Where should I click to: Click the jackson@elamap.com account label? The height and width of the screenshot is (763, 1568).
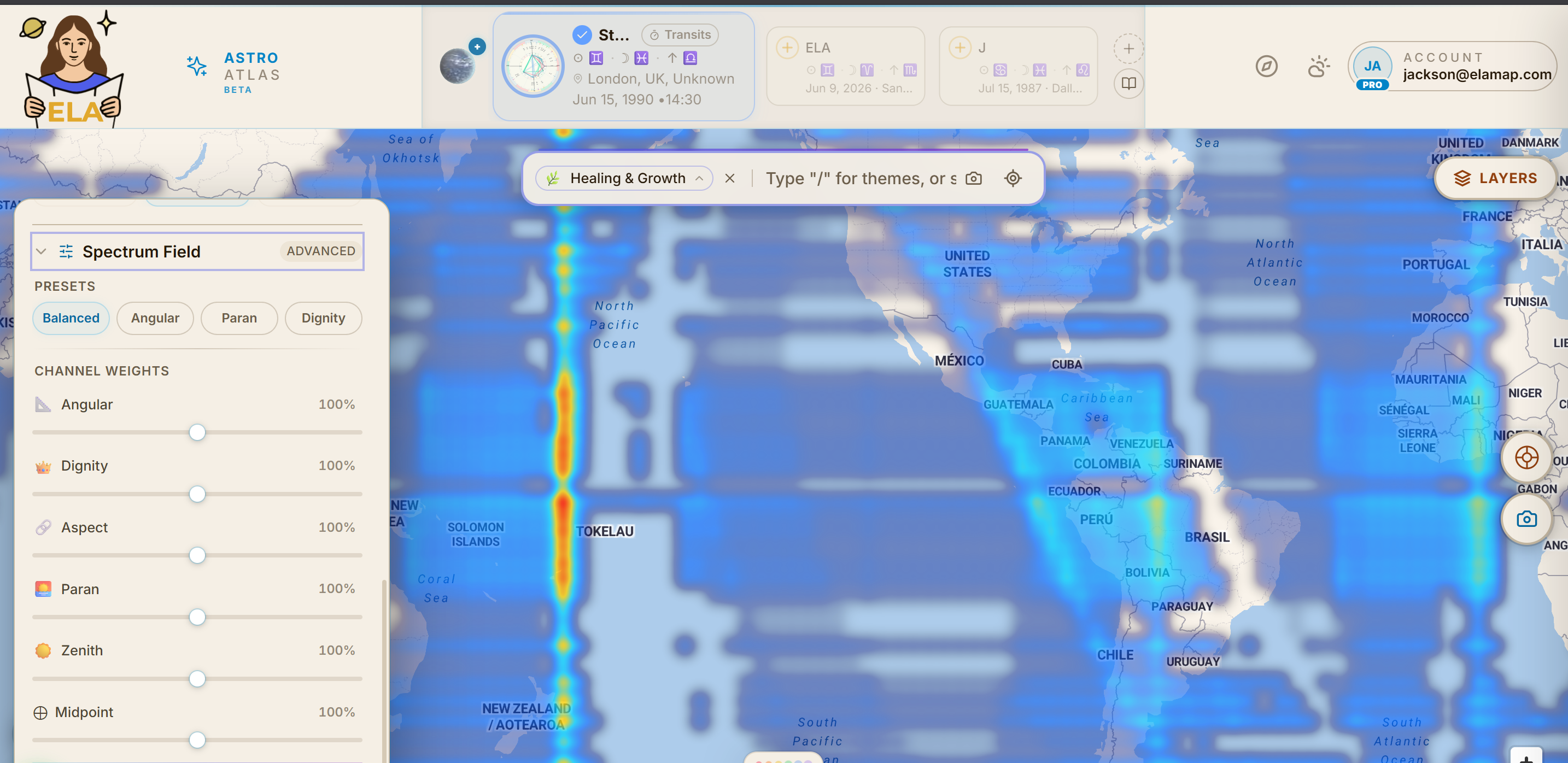[x=1477, y=74]
